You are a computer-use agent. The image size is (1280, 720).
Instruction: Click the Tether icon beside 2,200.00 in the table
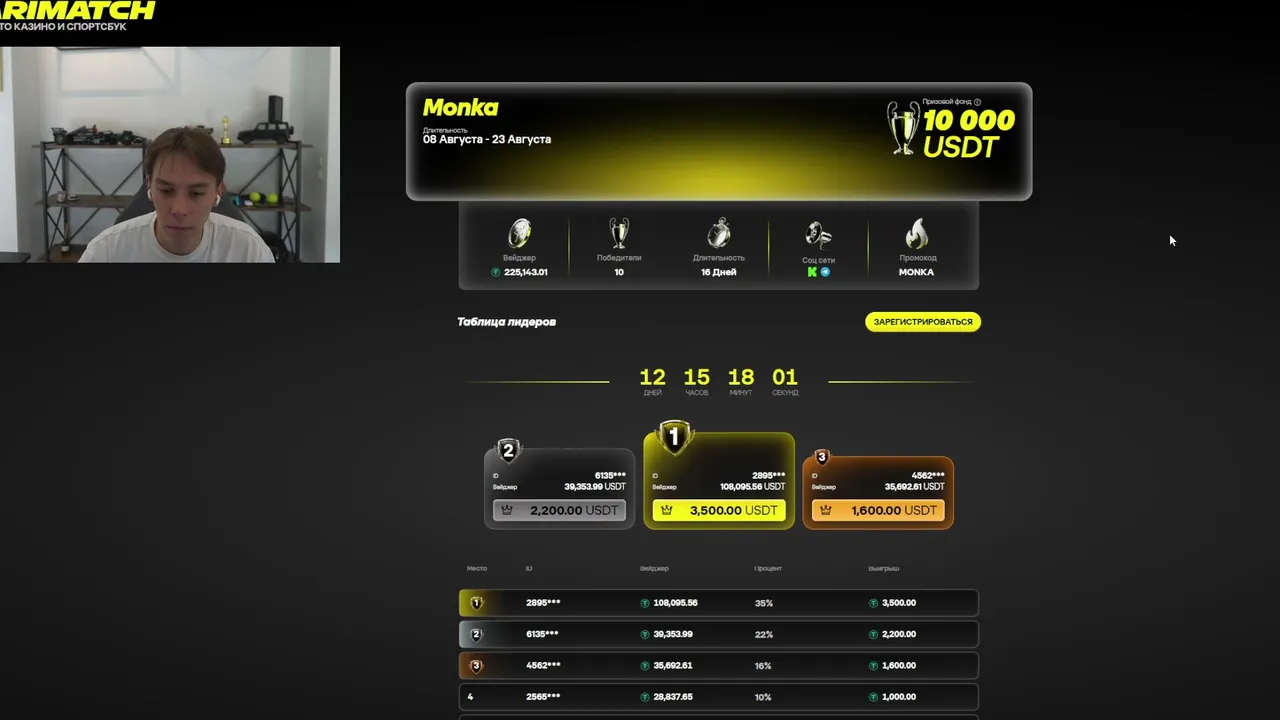coord(874,634)
